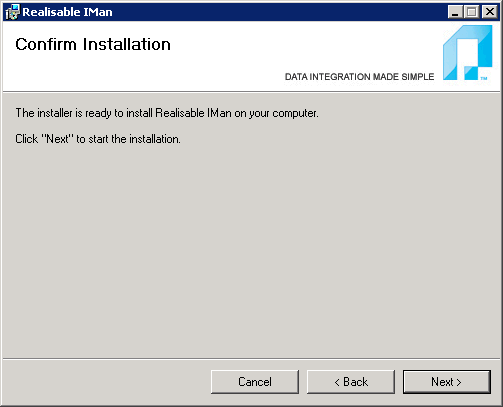Click the disabled maximize window button
The image size is (503, 407).
point(472,12)
